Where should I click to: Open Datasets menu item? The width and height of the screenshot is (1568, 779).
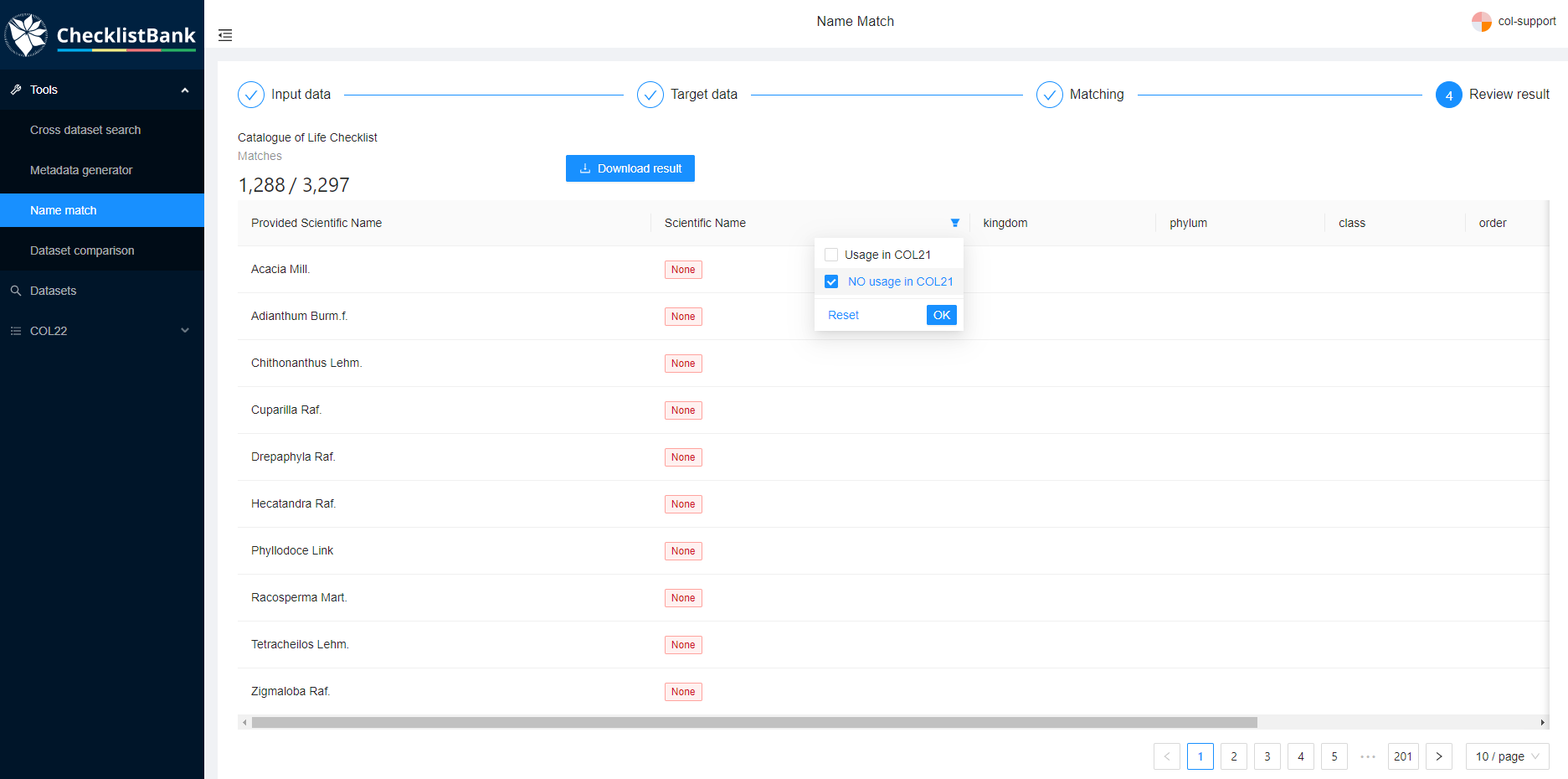point(102,291)
